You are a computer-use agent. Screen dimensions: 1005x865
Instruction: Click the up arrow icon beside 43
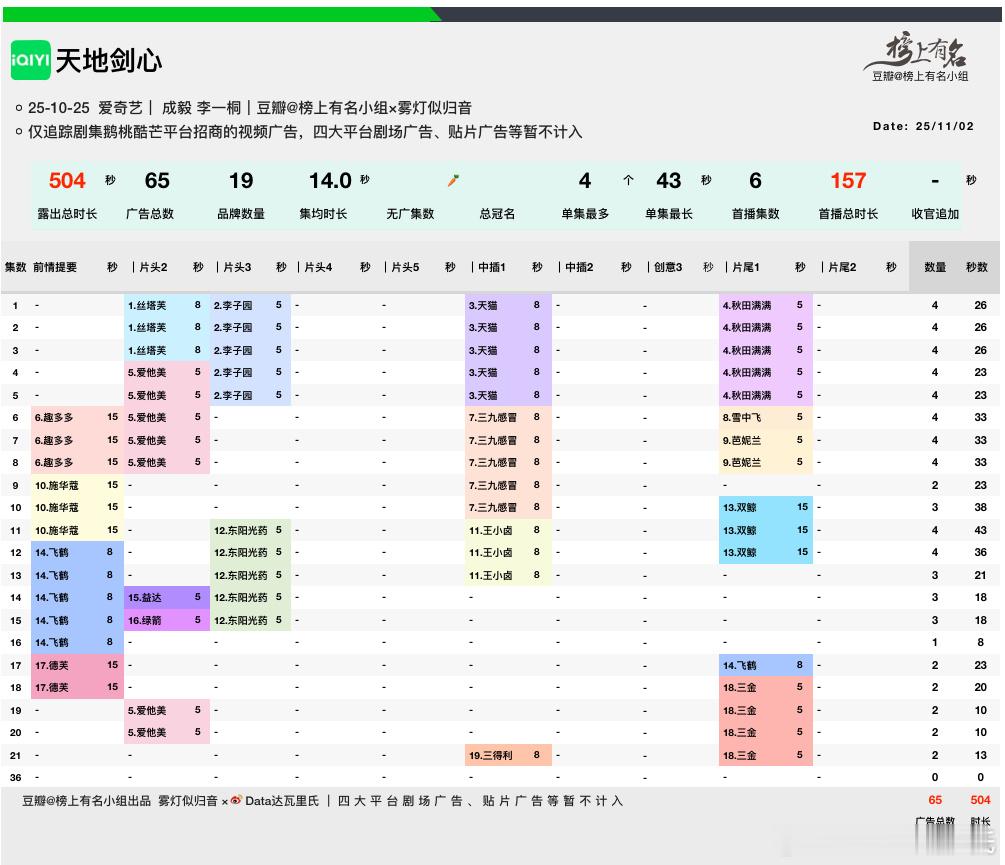(x=628, y=181)
